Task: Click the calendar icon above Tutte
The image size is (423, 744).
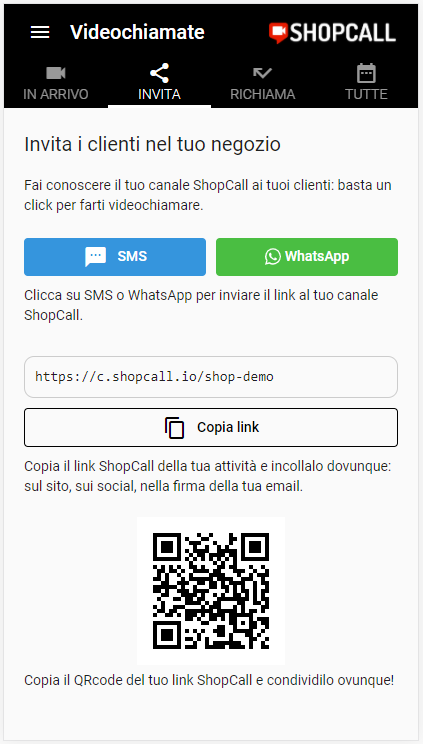Action: coord(366,73)
